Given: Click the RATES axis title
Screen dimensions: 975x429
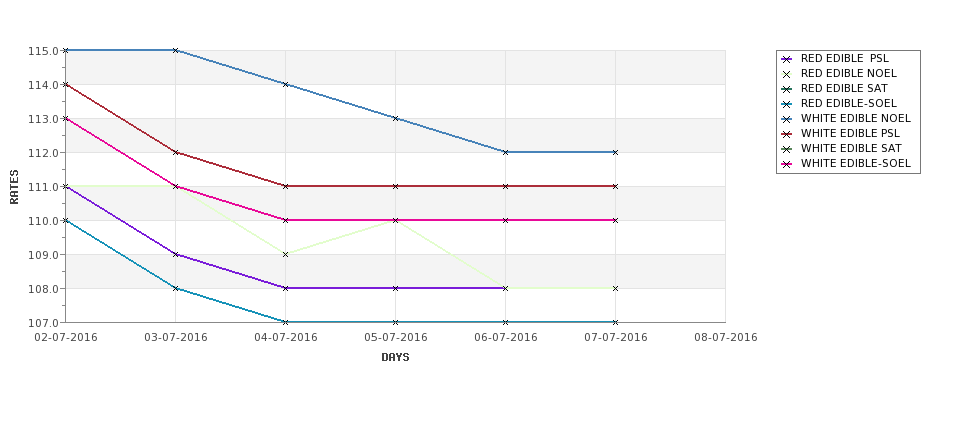Looking at the screenshot, I should pyautogui.click(x=14, y=187).
